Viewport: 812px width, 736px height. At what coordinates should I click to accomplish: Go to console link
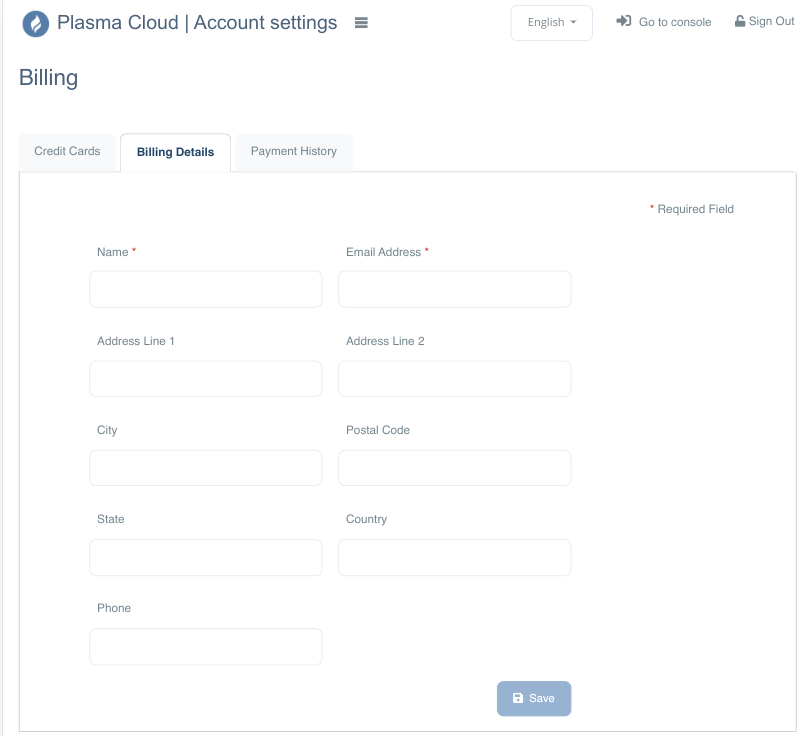[x=675, y=22]
